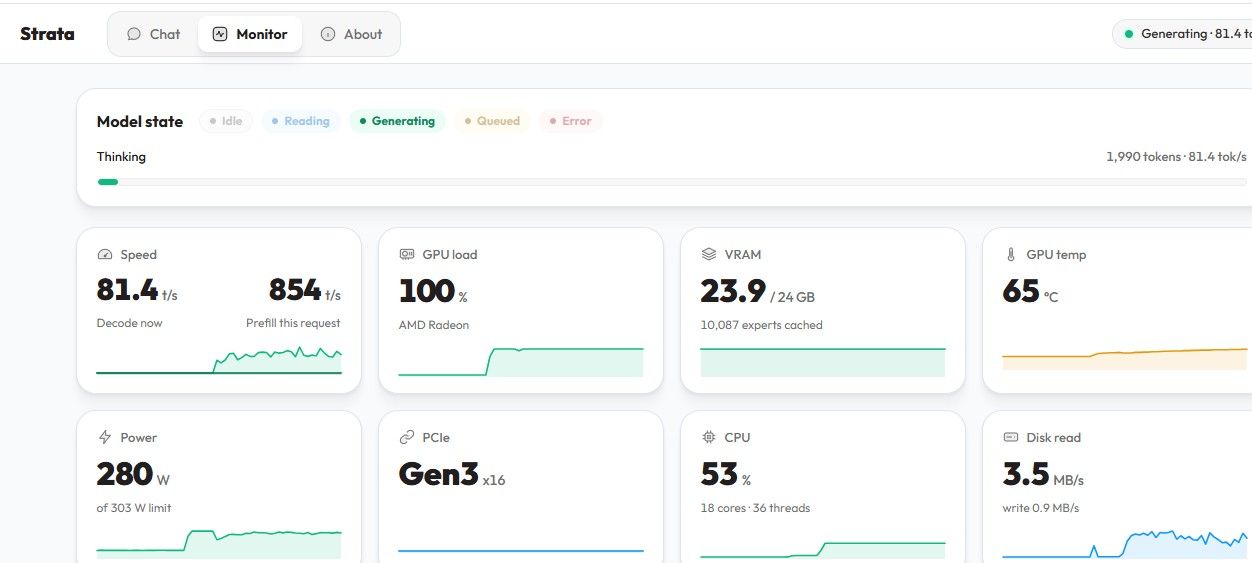This screenshot has height=563, width=1252.
Task: Click the VRAM usage chart
Action: (823, 362)
